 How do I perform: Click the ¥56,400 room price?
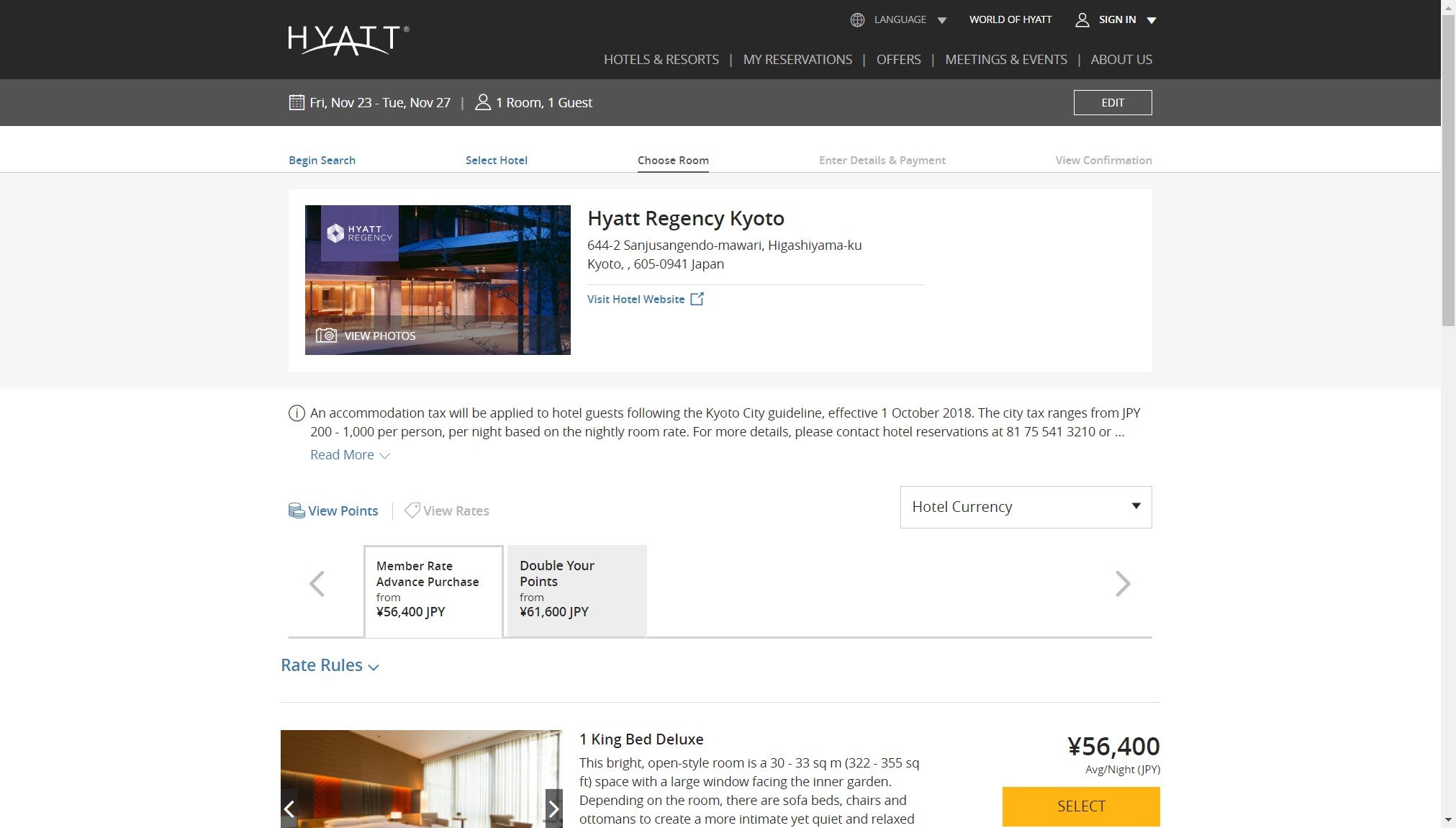[x=1113, y=747]
